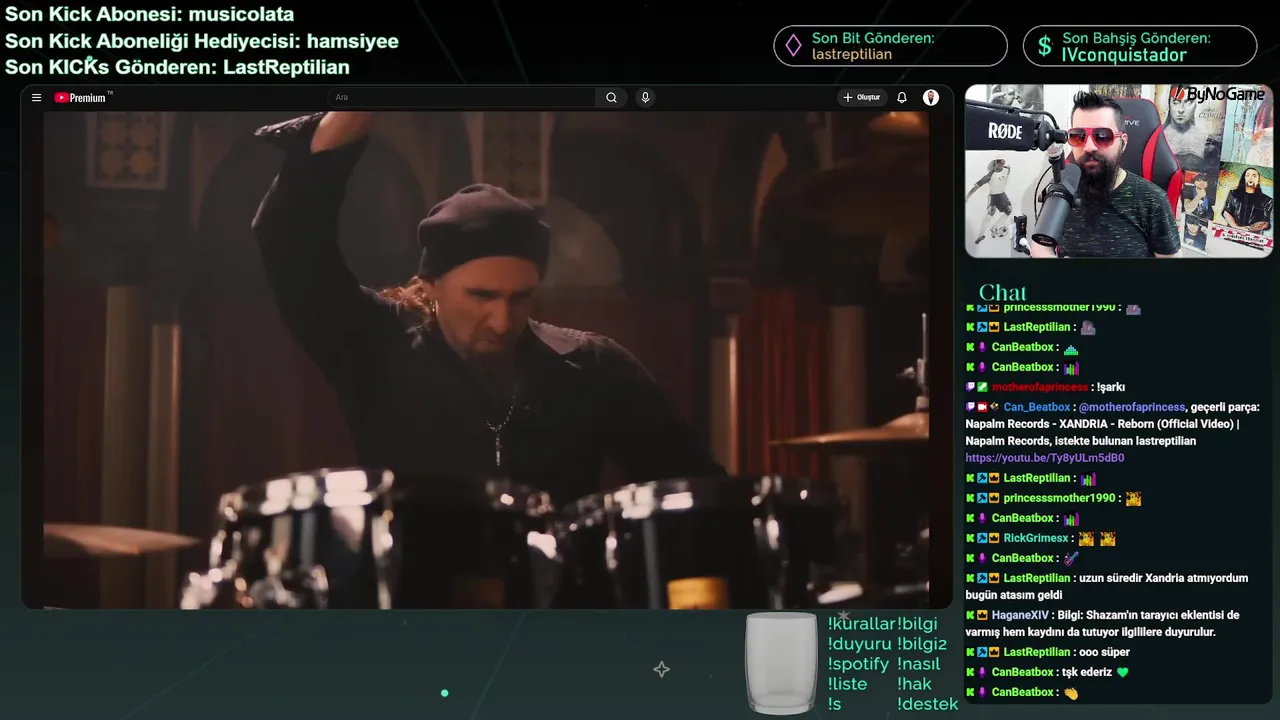1280x720 pixels.
Task: Click 'hamsiyee' gift subscriber name
Action: [x=353, y=41]
